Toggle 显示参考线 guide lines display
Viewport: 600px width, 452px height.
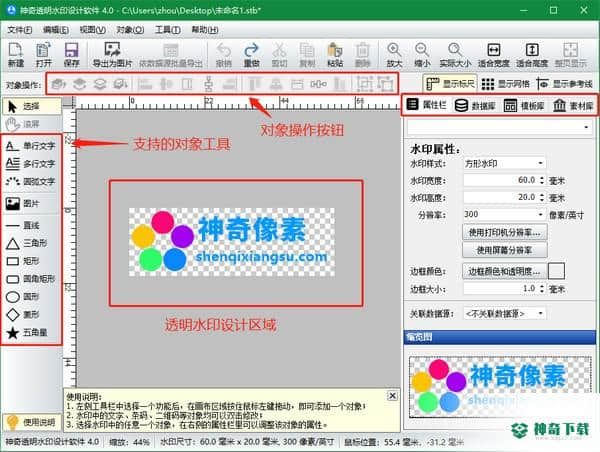coord(564,83)
